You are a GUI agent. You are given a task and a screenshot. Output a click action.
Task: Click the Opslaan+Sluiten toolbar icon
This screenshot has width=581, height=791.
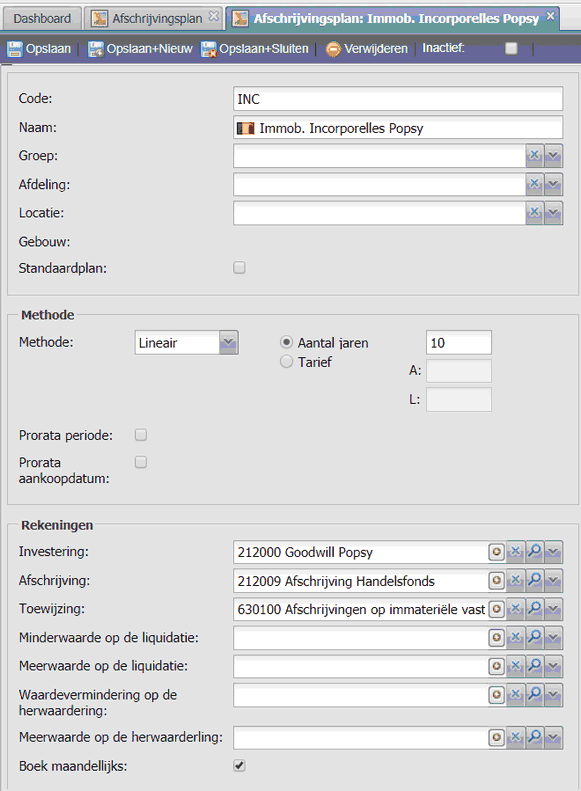coord(208,49)
